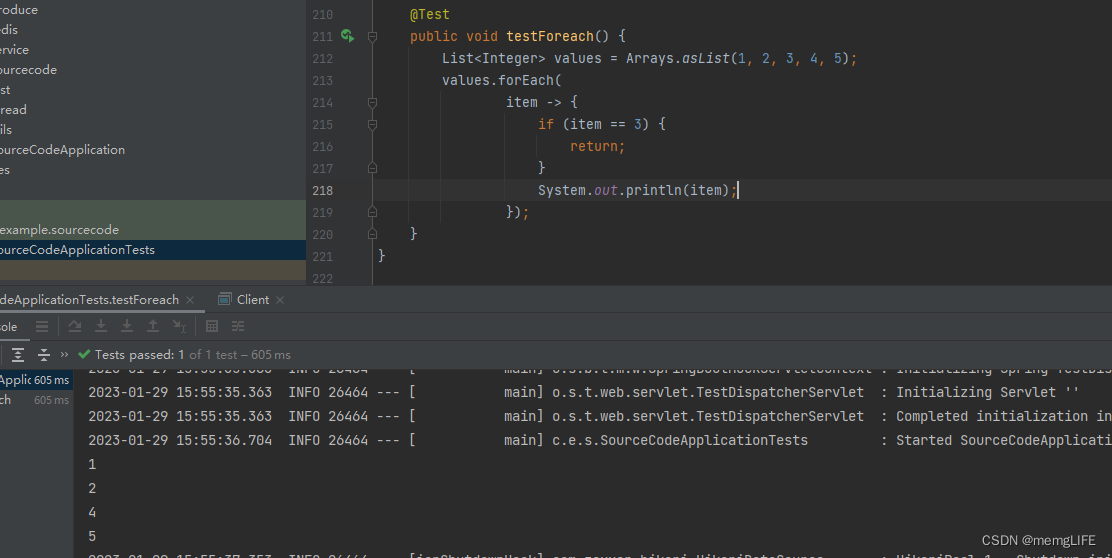Click fold end marker at line 219
1112x558 pixels.
(372, 212)
